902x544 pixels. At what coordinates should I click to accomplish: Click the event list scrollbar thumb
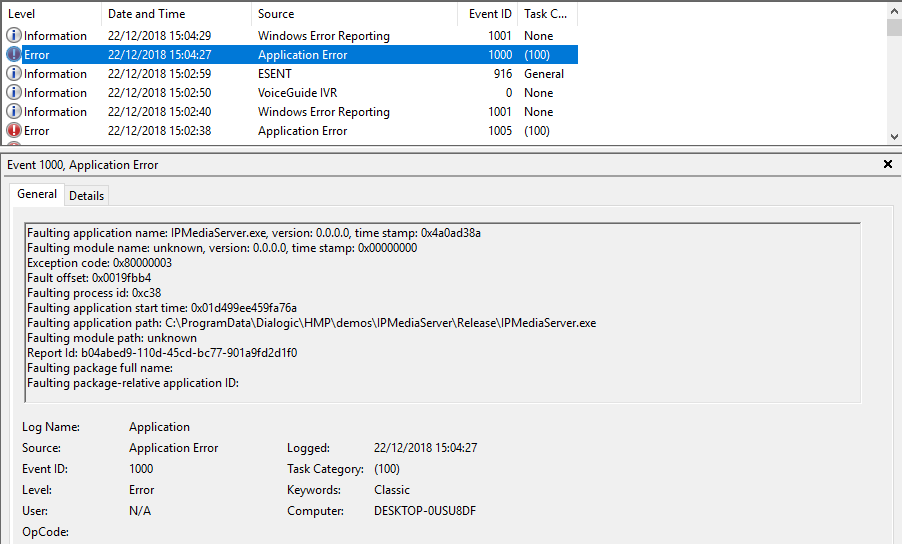point(894,27)
